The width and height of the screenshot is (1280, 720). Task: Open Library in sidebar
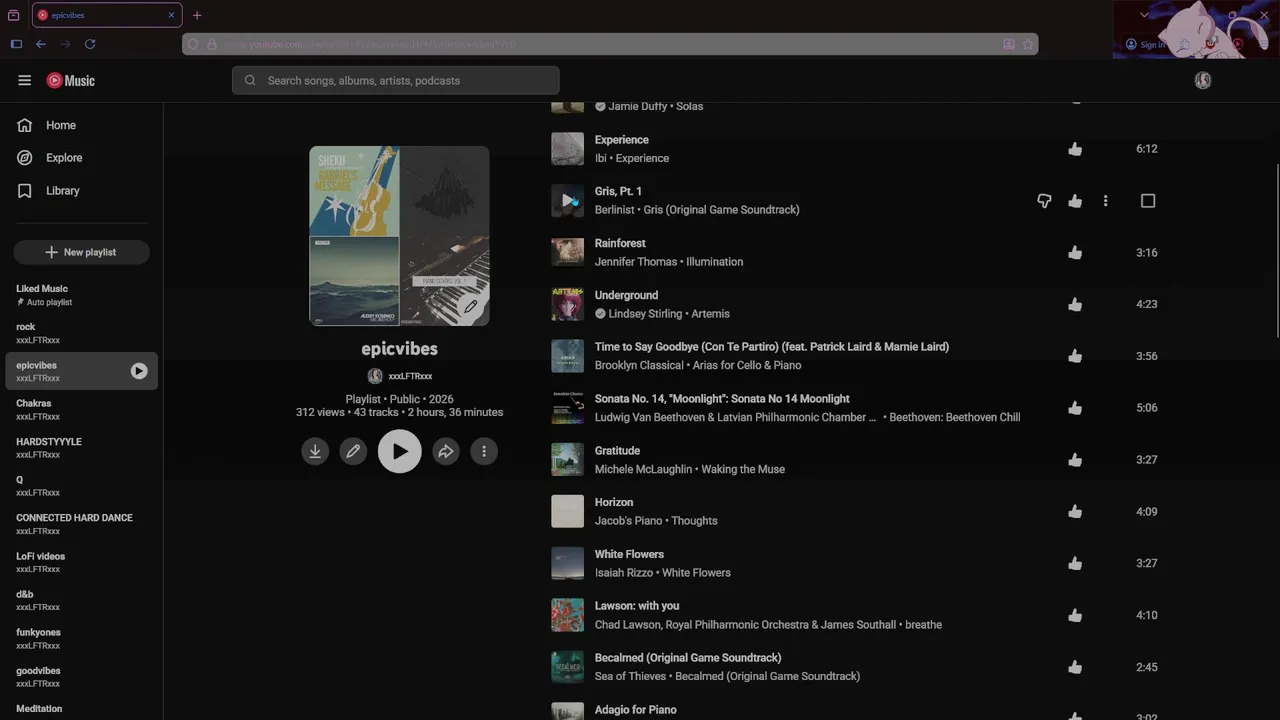click(x=81, y=191)
